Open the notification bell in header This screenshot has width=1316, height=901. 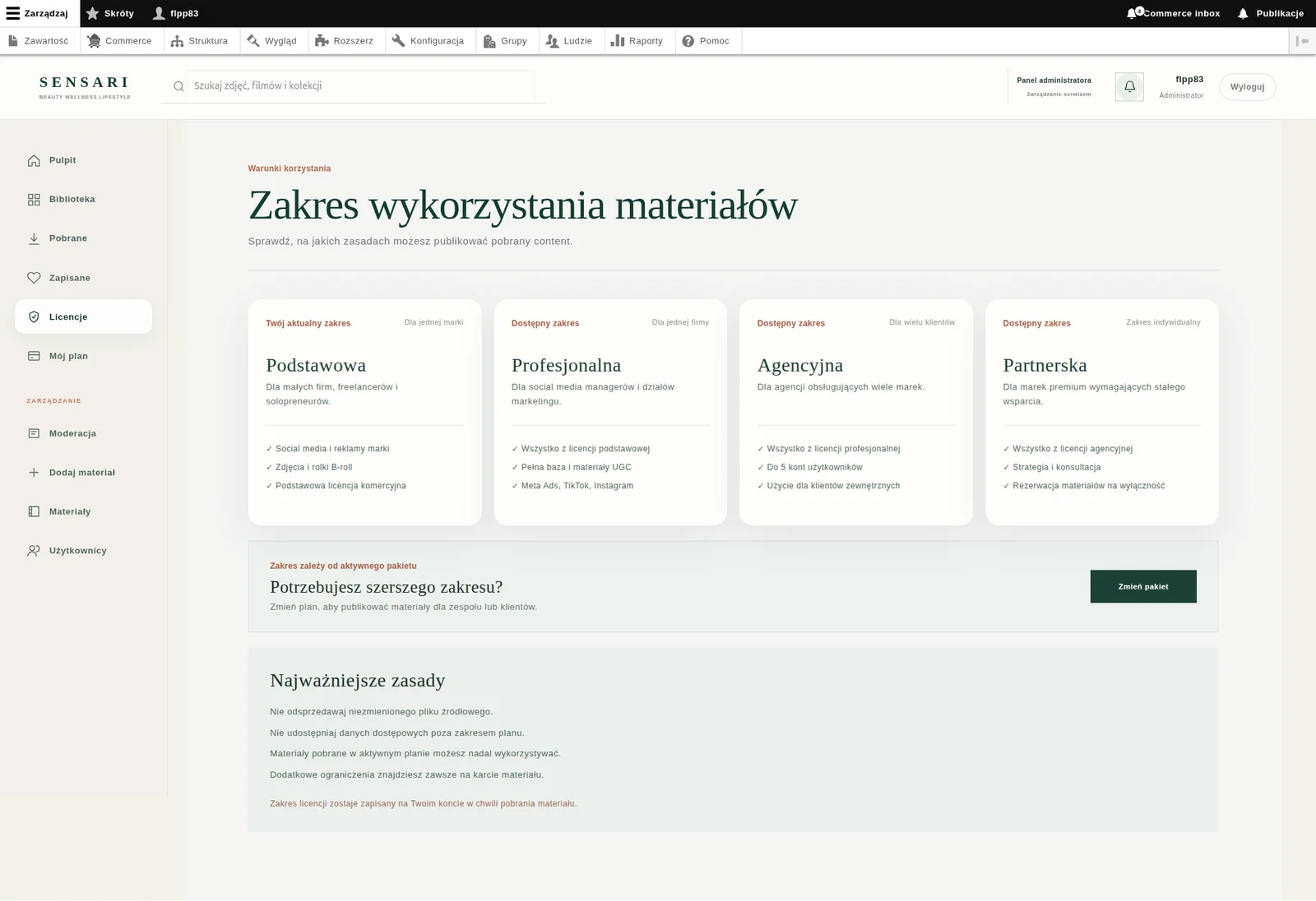[x=1129, y=86]
